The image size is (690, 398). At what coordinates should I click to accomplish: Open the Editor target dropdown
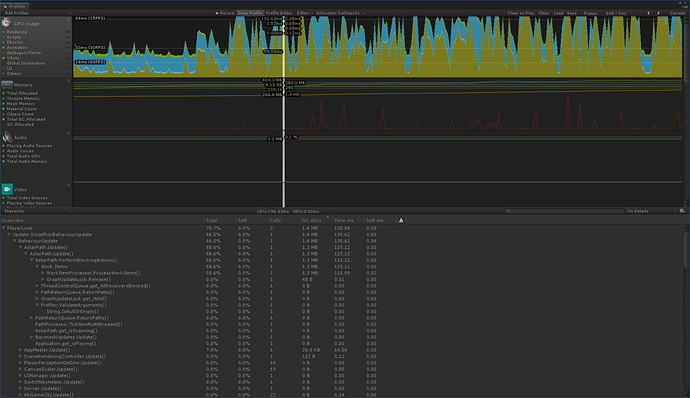pyautogui.click(x=305, y=13)
